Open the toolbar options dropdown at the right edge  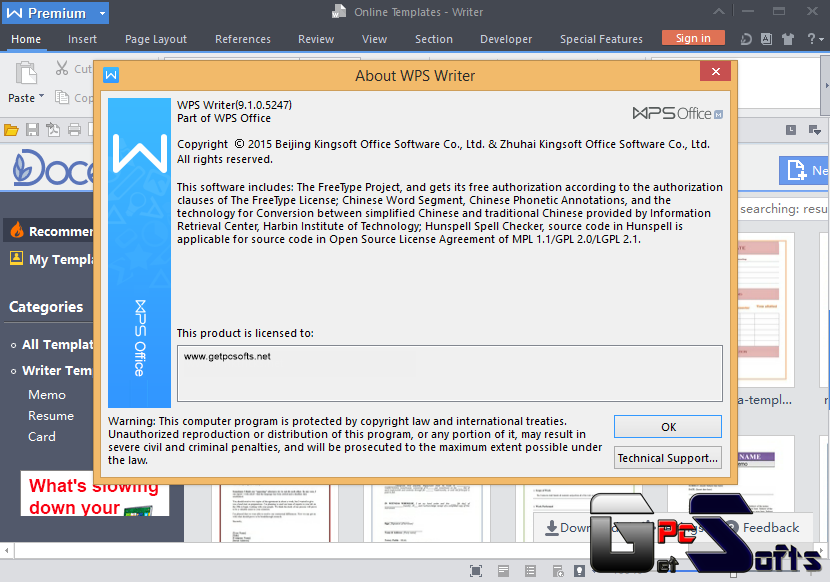(815, 130)
